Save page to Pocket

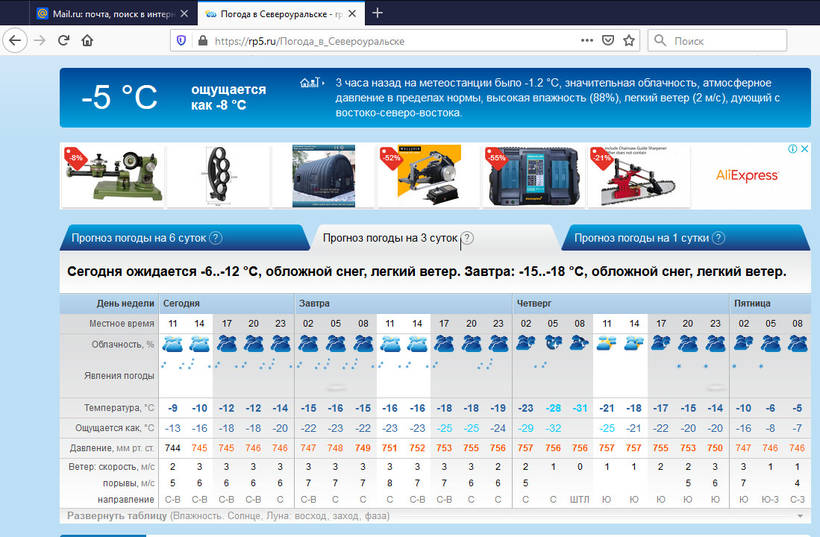(x=608, y=41)
